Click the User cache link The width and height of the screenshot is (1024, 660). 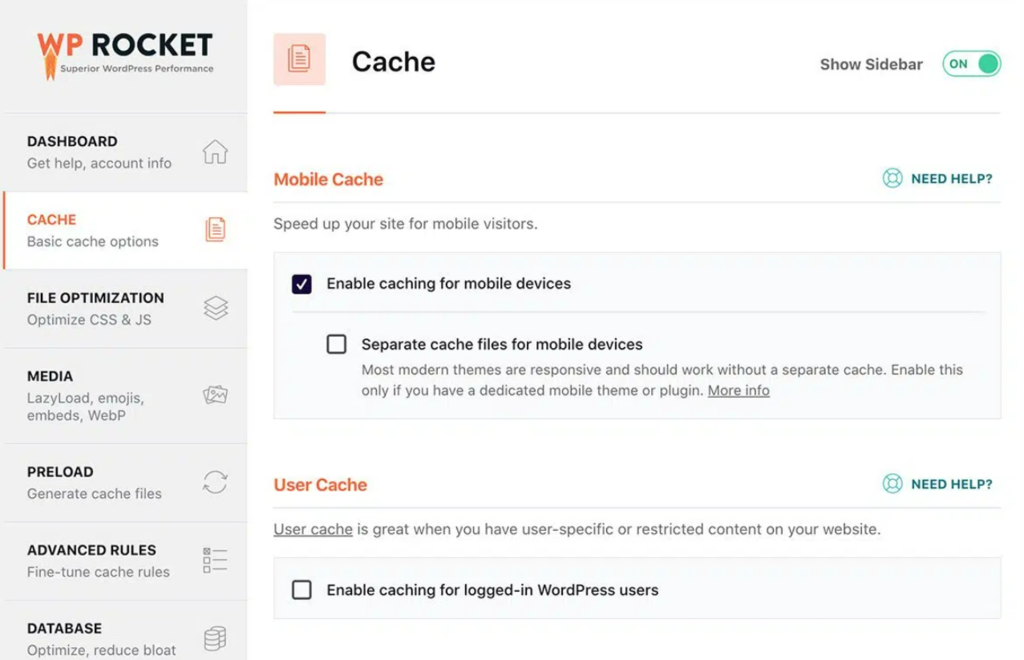(312, 529)
